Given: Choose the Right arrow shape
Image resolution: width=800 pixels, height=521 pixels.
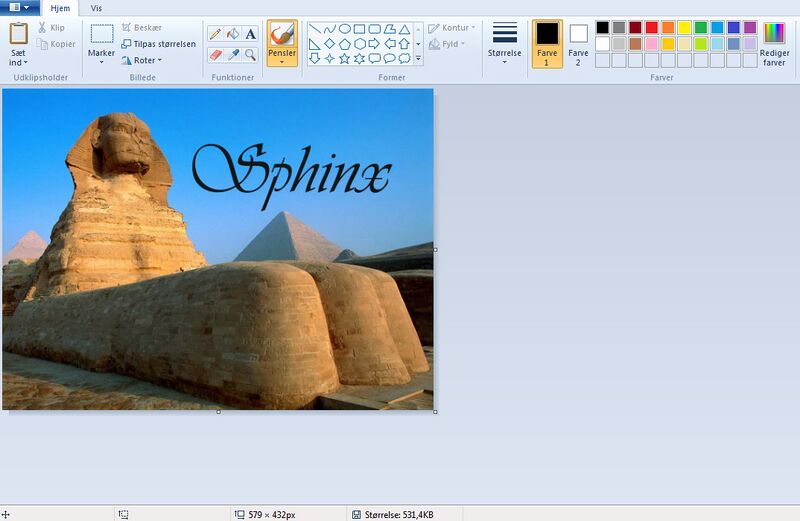Looking at the screenshot, I should 374,44.
